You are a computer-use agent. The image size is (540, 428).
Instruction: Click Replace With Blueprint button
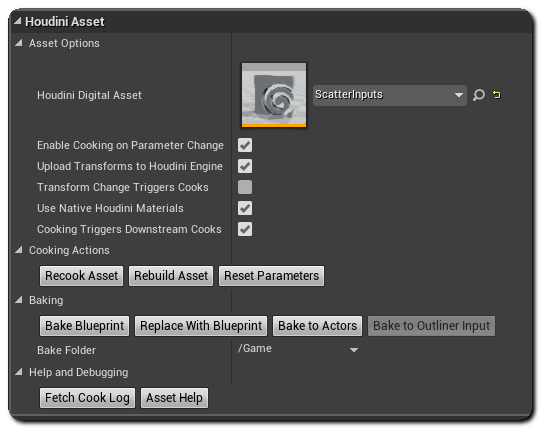[201, 326]
